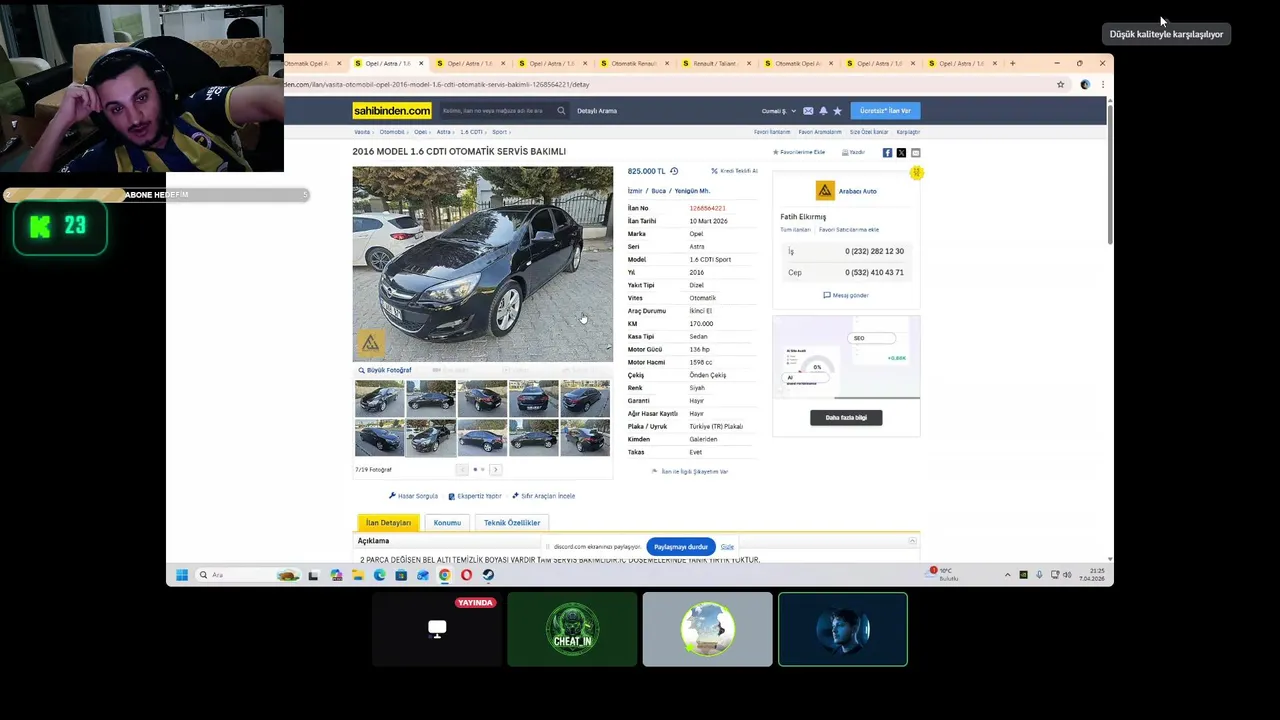Close the Renault / Taliant tab

tap(749, 63)
